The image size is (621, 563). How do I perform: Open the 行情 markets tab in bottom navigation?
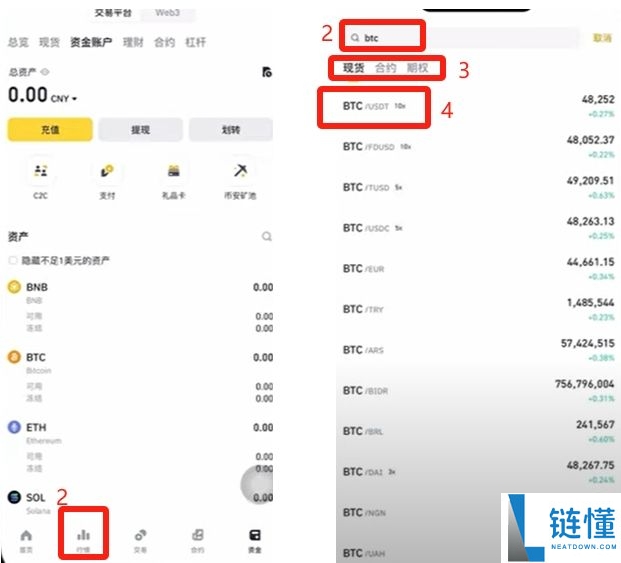pos(83,540)
